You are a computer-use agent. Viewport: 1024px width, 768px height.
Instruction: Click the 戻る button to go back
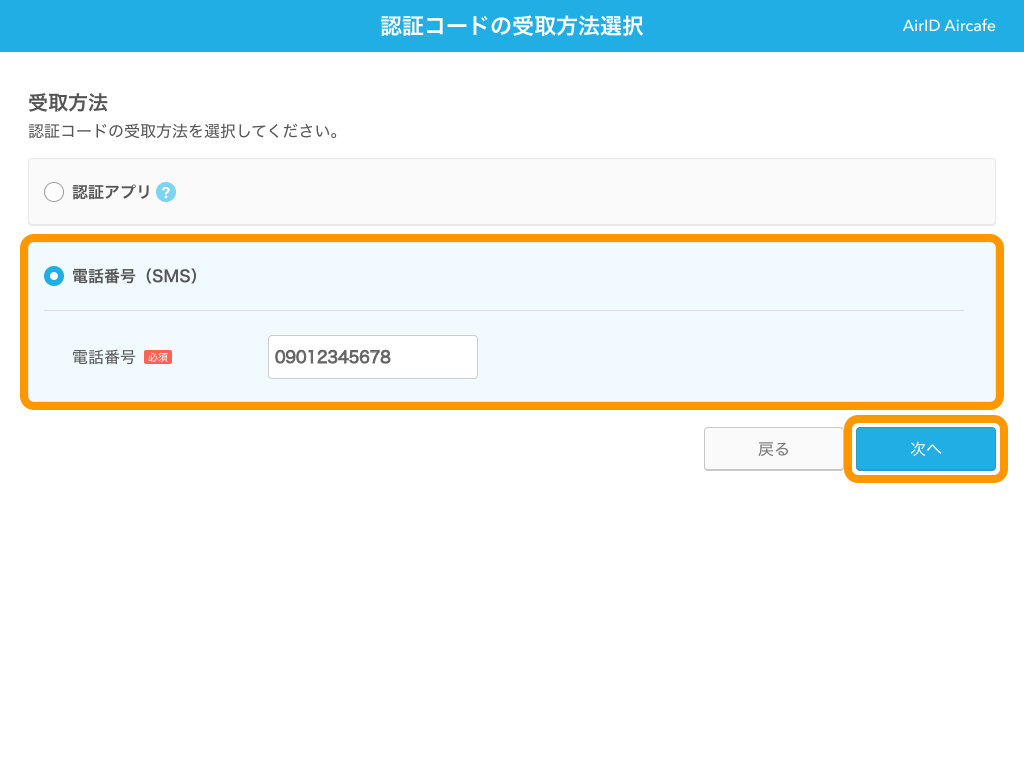pos(774,448)
